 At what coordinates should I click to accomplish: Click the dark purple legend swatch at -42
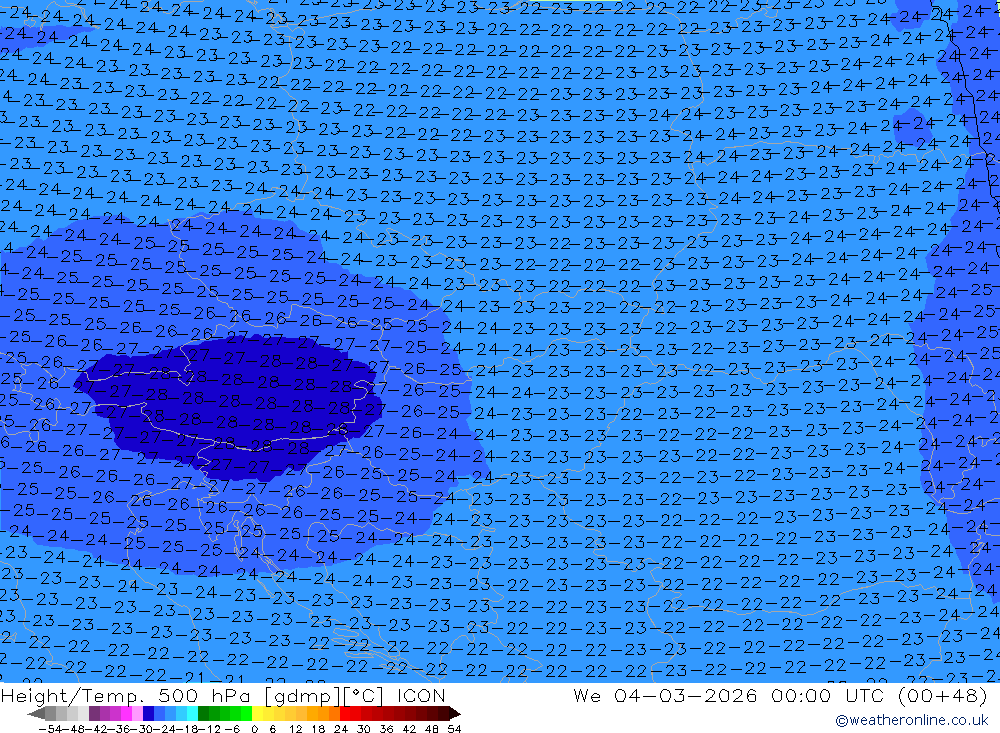[94, 713]
